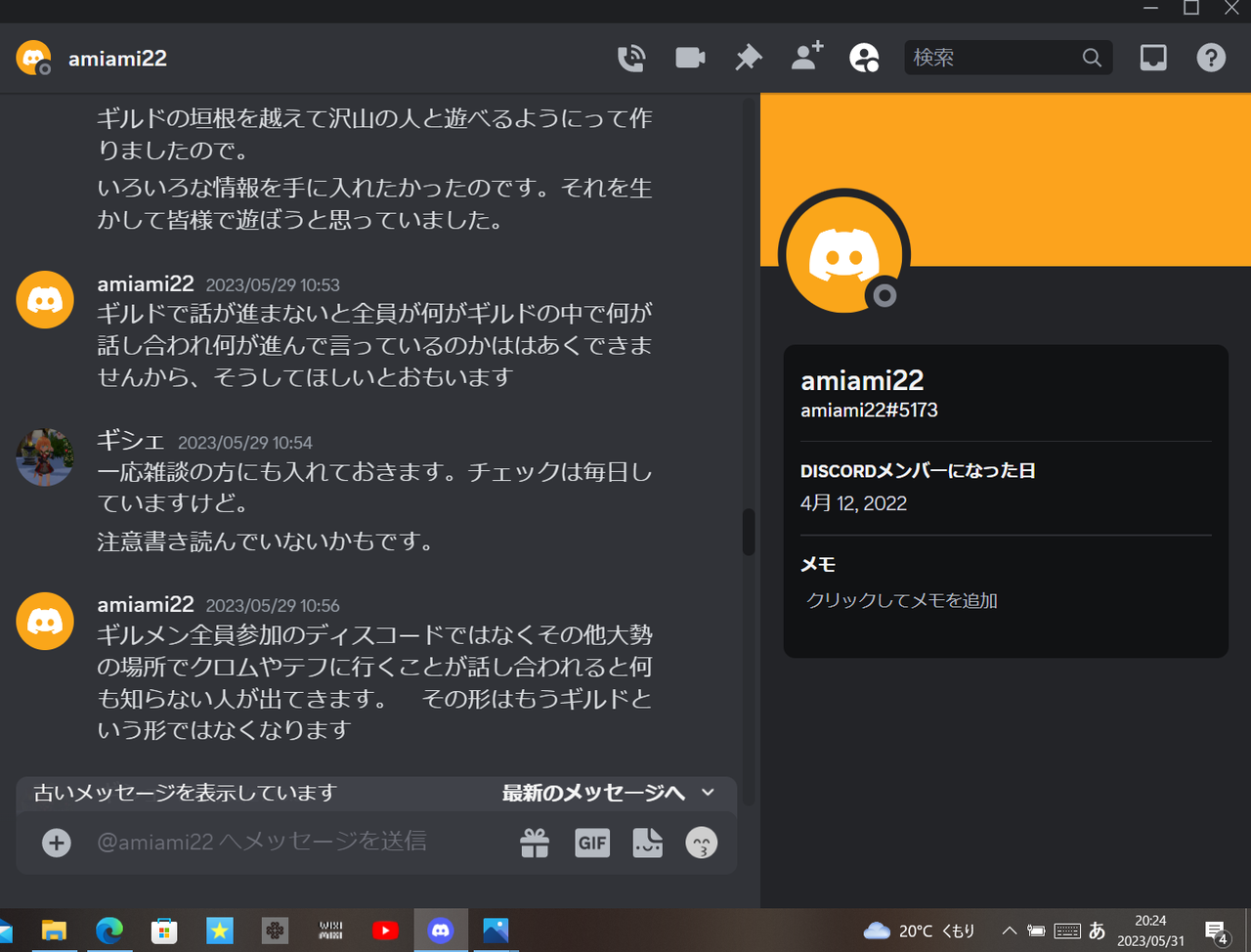Image resolution: width=1251 pixels, height=952 pixels.
Task: Click the message input for amiami22
Action: pyautogui.click(x=293, y=842)
